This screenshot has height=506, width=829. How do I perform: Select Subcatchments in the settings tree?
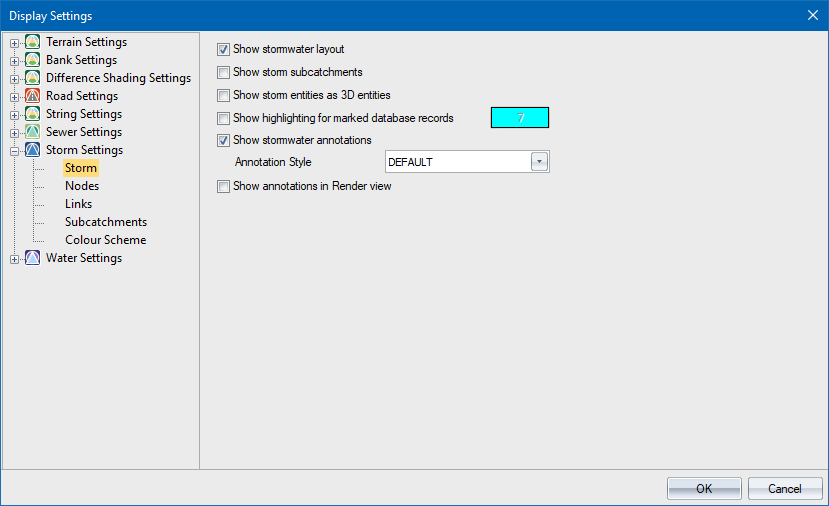pyautogui.click(x=106, y=222)
